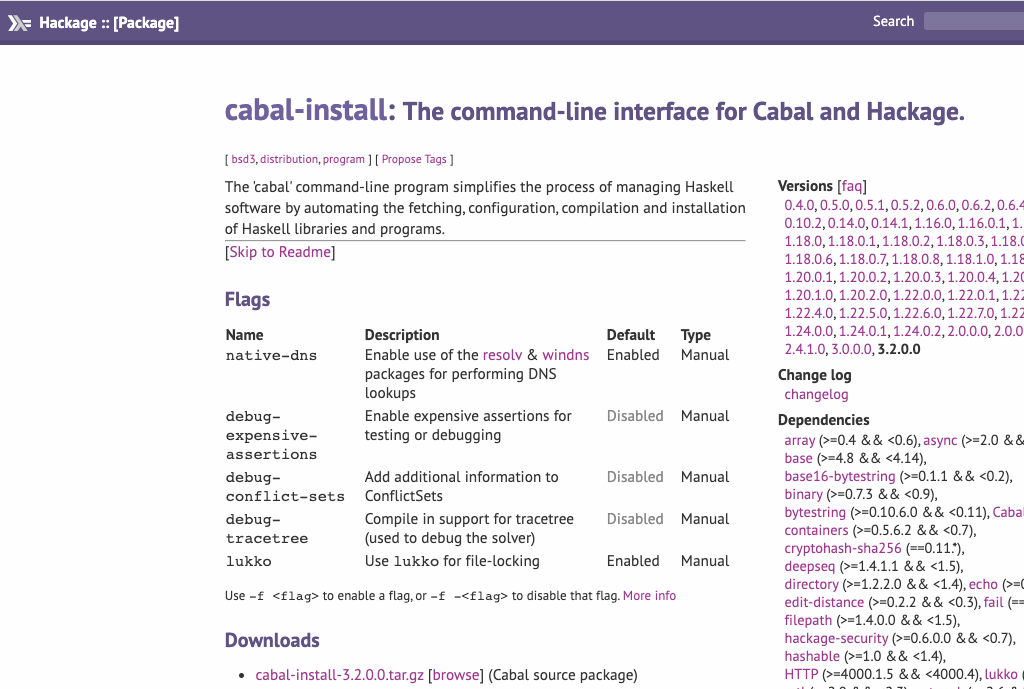
Task: Open version 1.20.2.0
Action: (x=863, y=295)
